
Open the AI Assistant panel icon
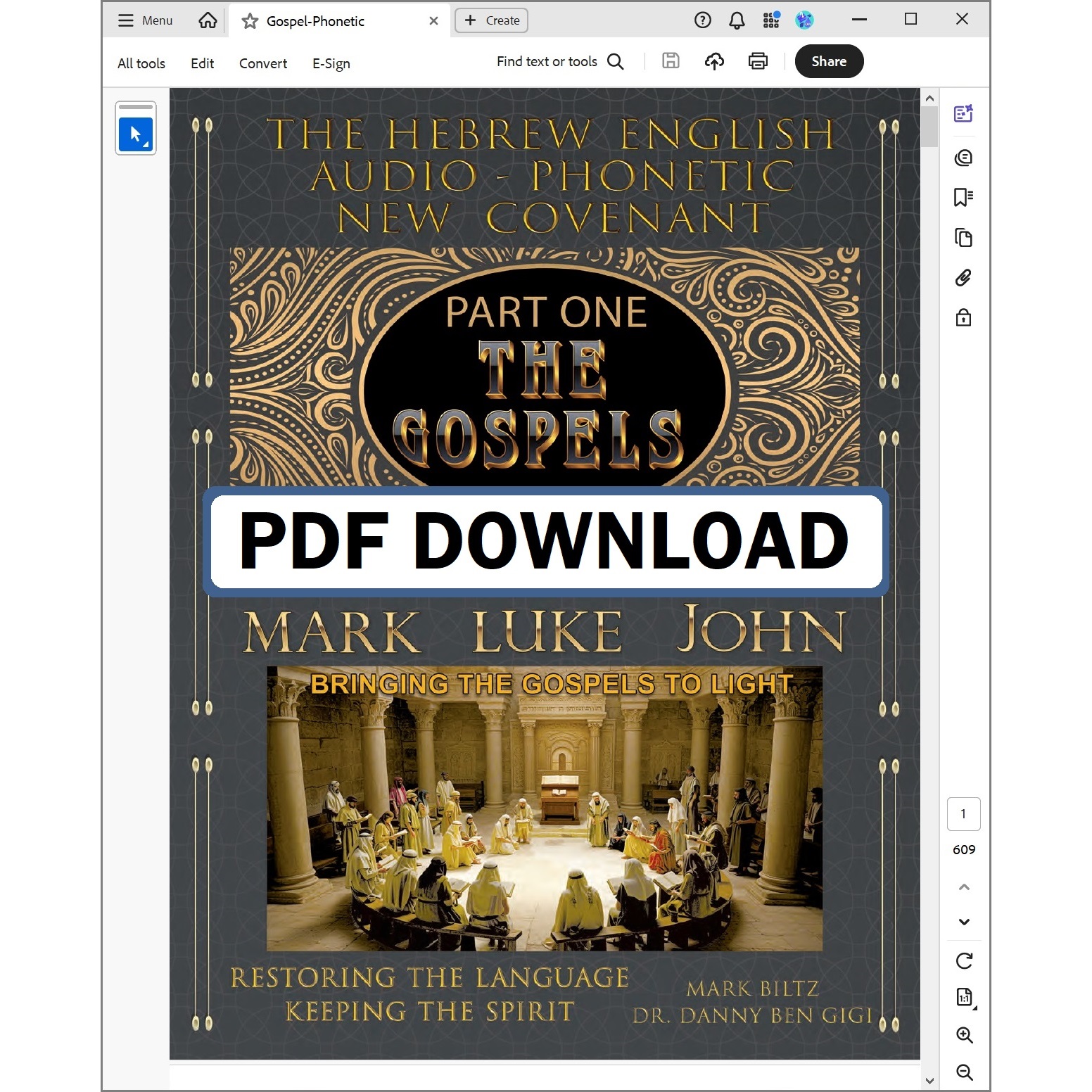(x=963, y=114)
